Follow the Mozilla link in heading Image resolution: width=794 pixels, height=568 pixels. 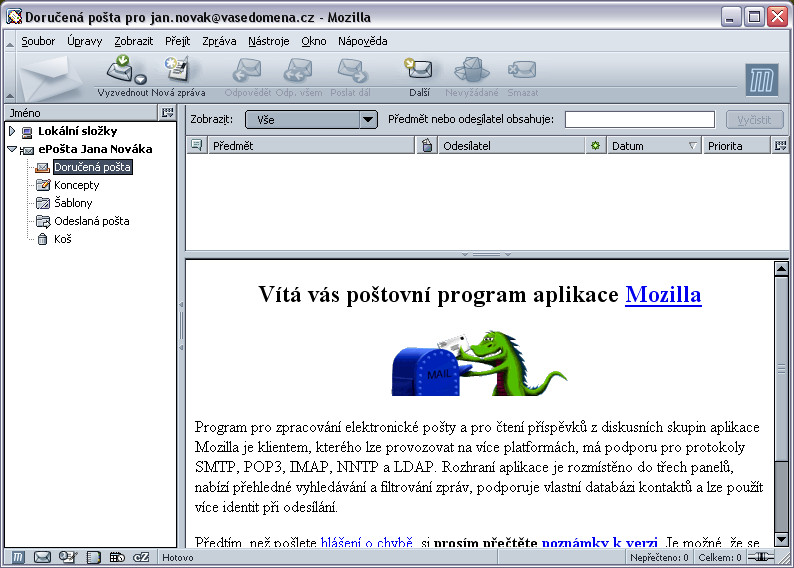(x=663, y=294)
